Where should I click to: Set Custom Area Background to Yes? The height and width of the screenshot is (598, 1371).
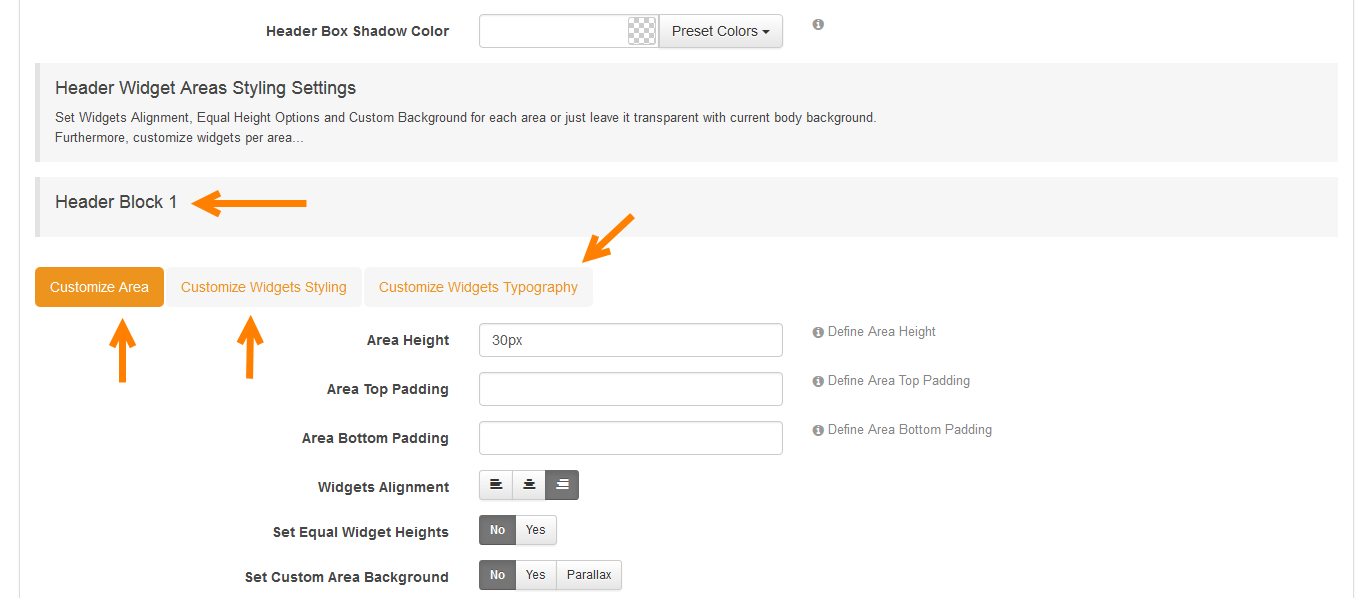coord(536,575)
